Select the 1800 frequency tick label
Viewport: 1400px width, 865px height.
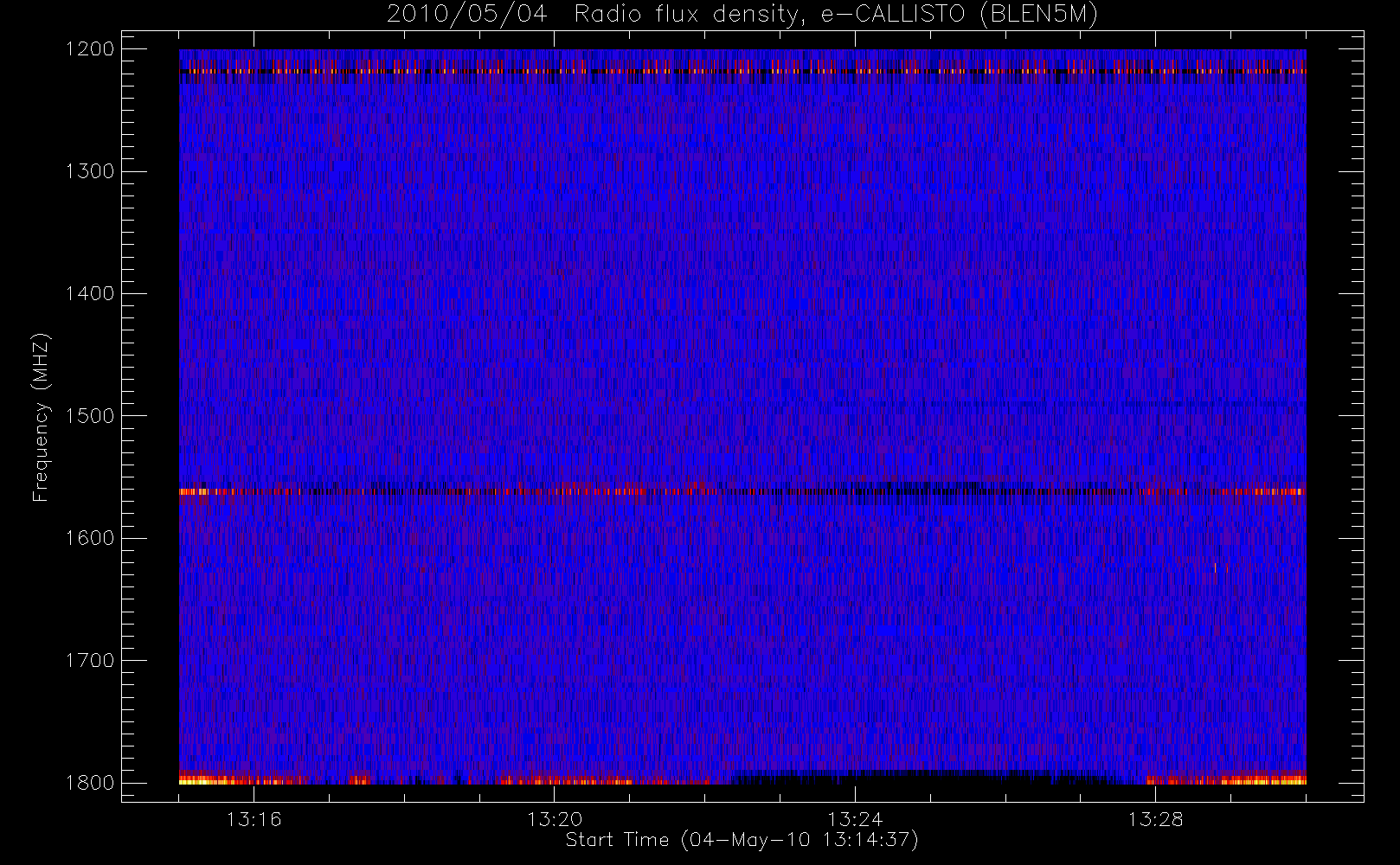[x=90, y=783]
